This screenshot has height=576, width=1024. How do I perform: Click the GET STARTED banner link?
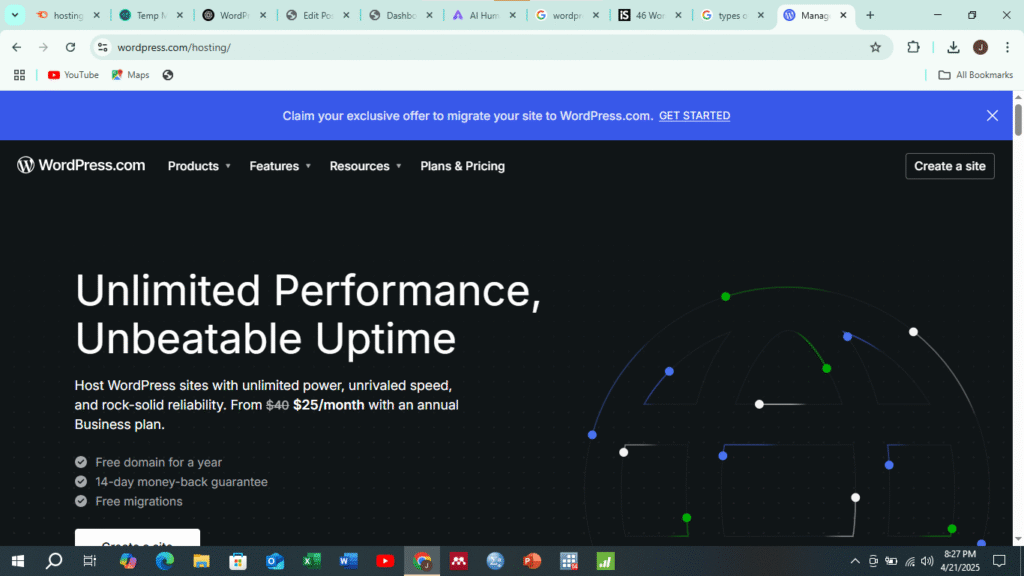click(x=694, y=116)
